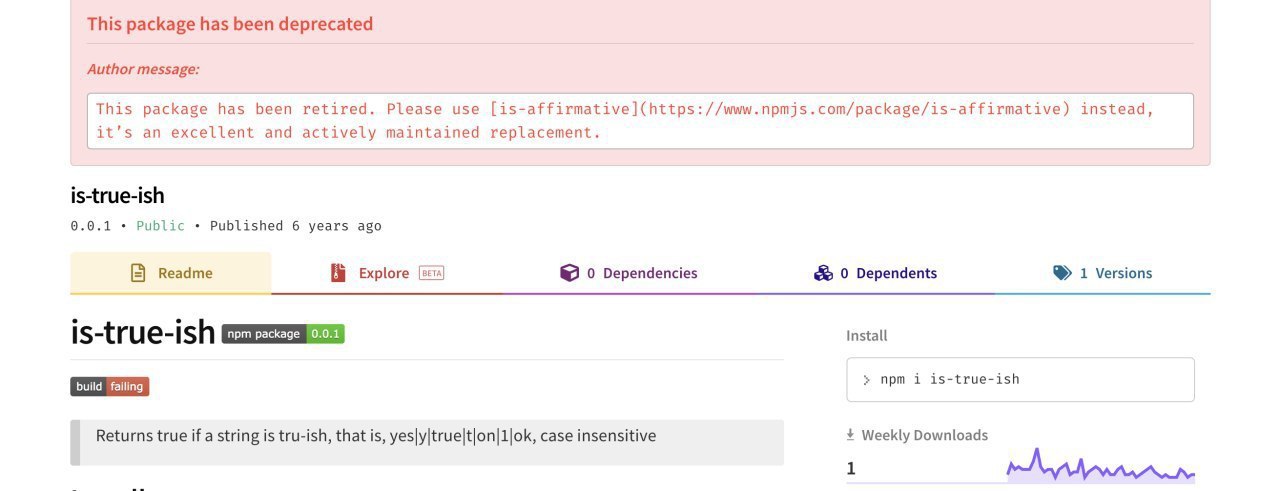Open the 0 Dependencies tab
Image resolution: width=1280 pixels, height=491 pixels.
pyautogui.click(x=628, y=273)
